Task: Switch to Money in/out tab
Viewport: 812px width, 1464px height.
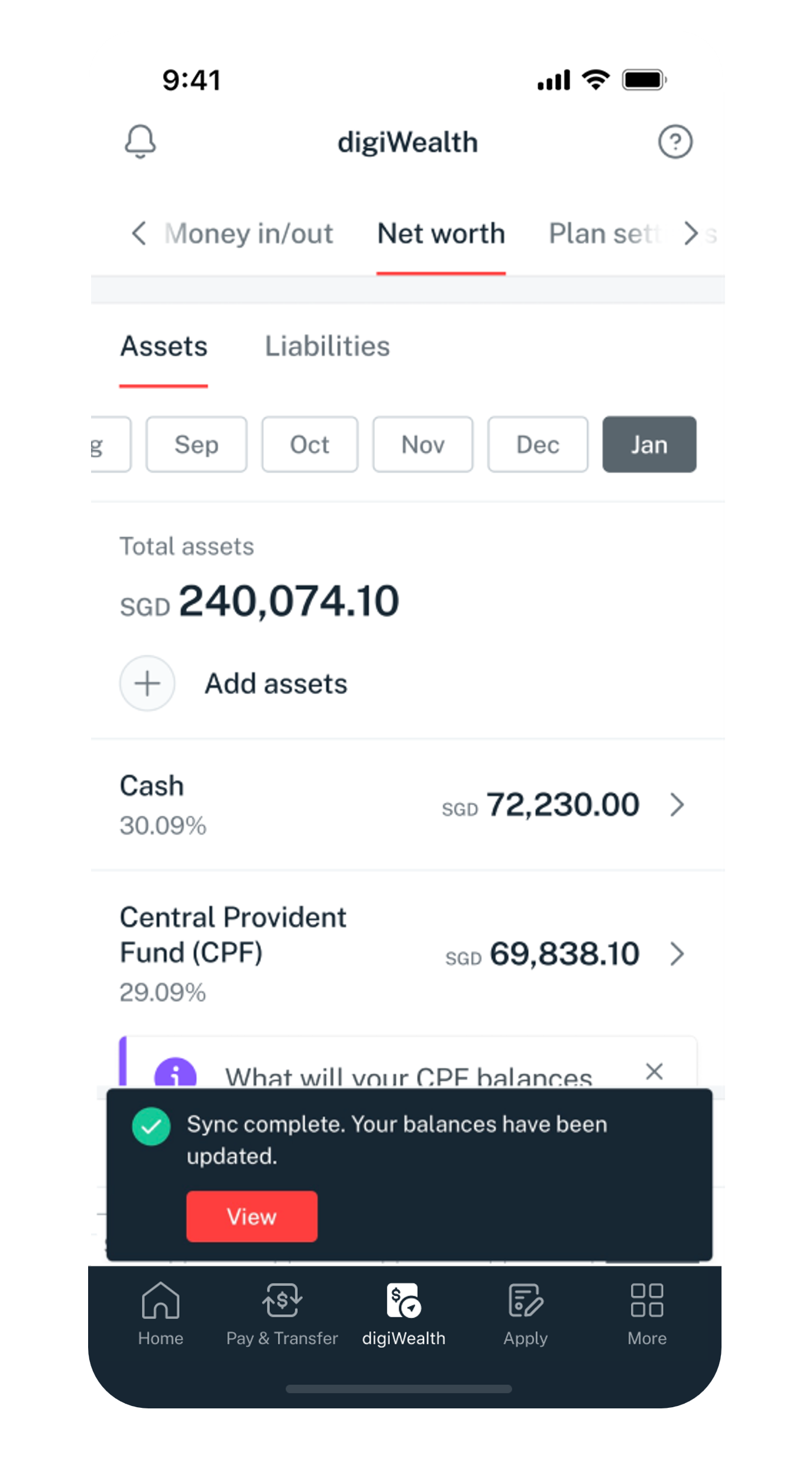Action: pos(248,234)
